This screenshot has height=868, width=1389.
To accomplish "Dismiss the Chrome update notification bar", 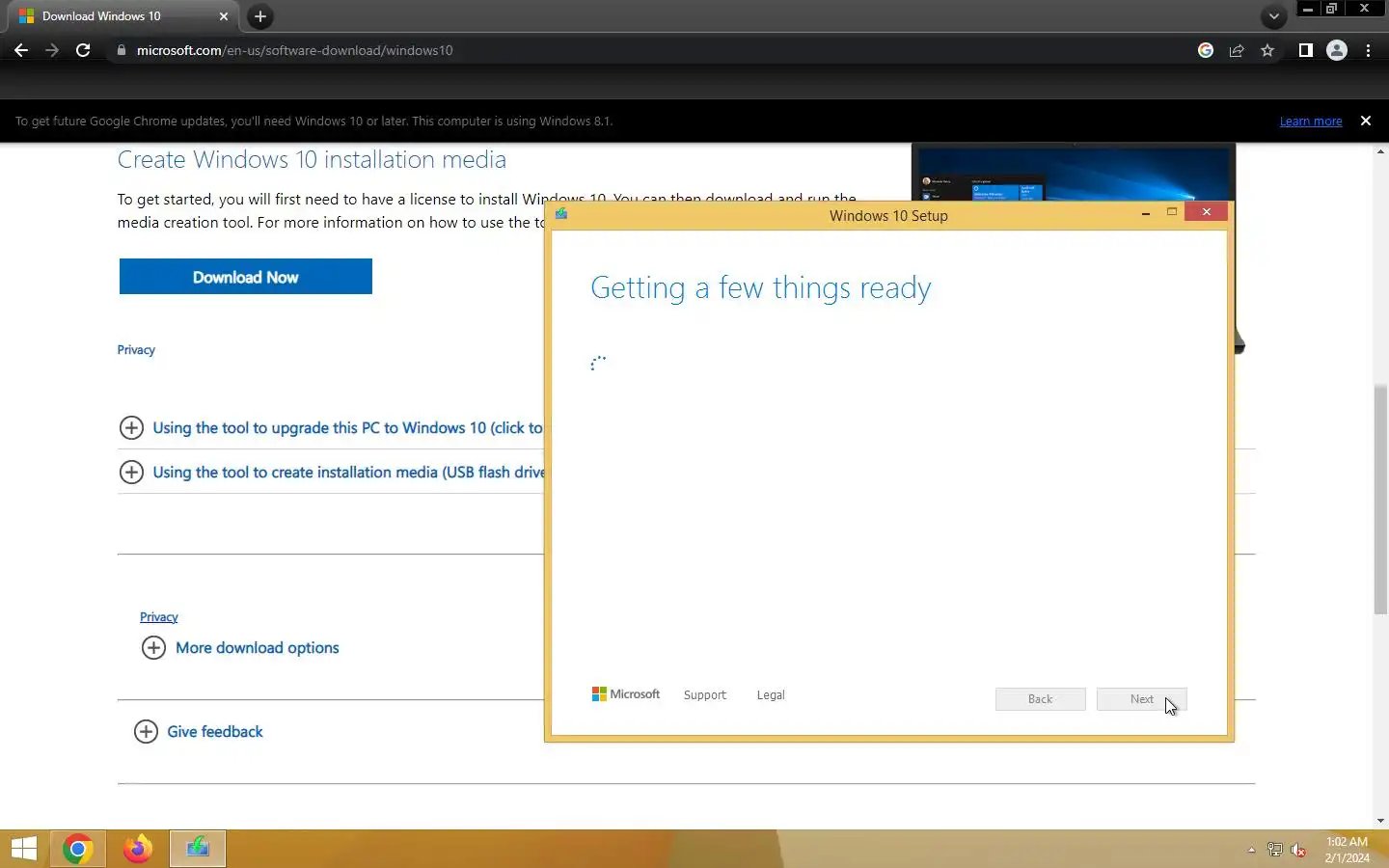I will [x=1366, y=121].
